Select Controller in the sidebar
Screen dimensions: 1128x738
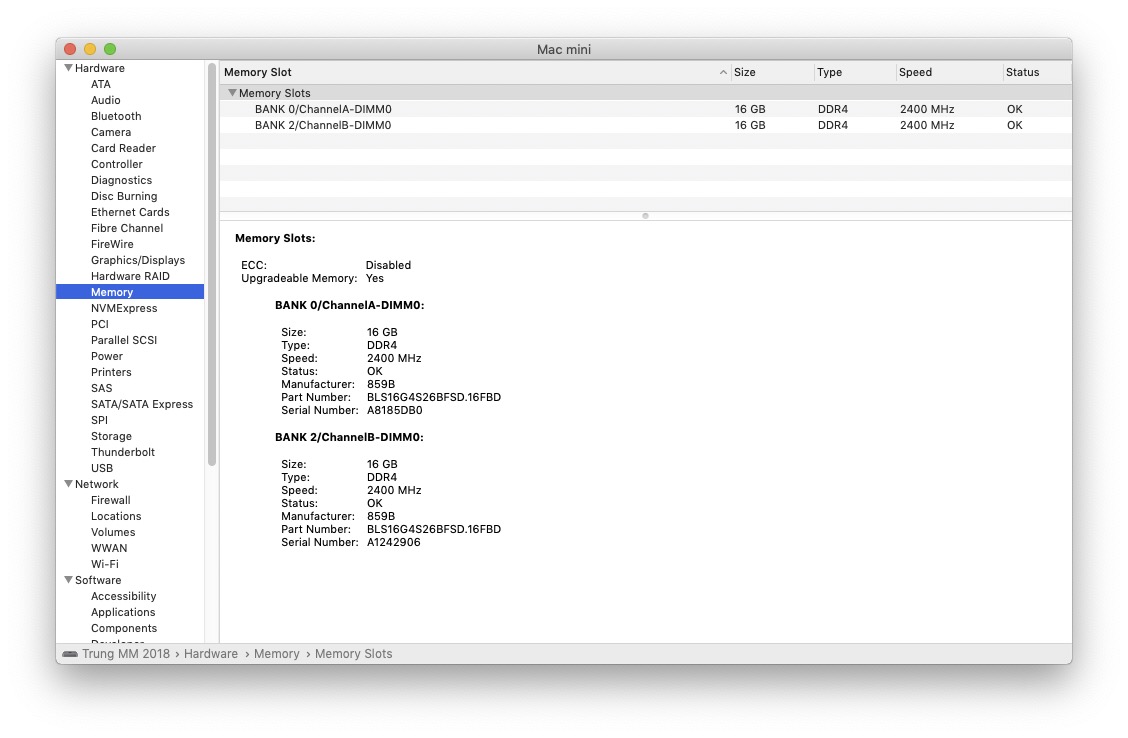point(117,164)
